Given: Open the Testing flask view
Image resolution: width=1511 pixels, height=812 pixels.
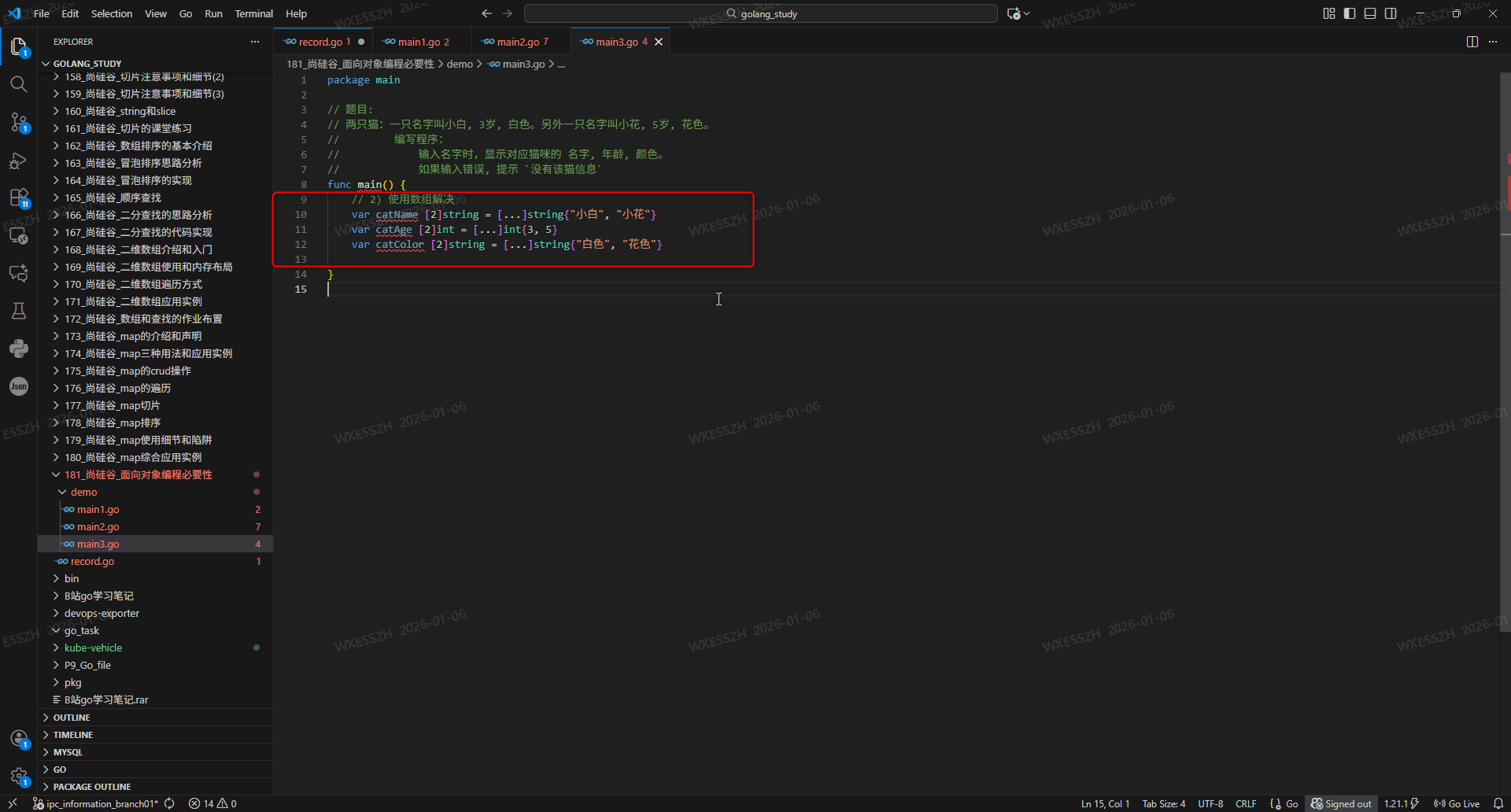Looking at the screenshot, I should click(19, 311).
